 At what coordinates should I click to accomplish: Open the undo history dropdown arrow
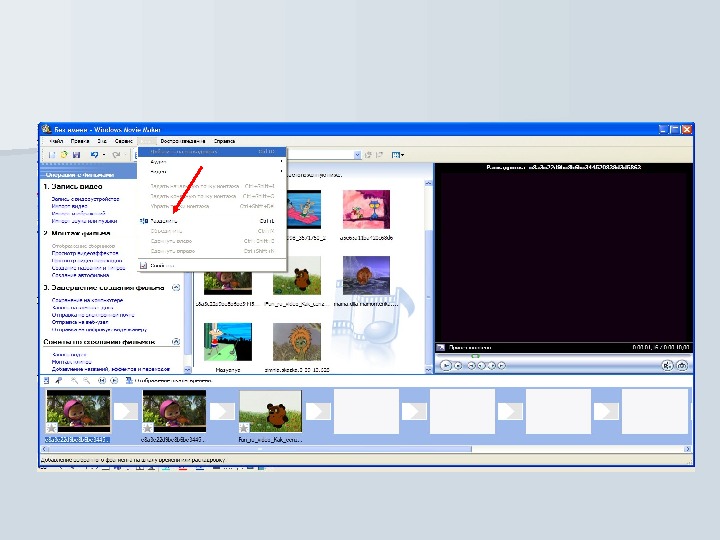pyautogui.click(x=104, y=155)
